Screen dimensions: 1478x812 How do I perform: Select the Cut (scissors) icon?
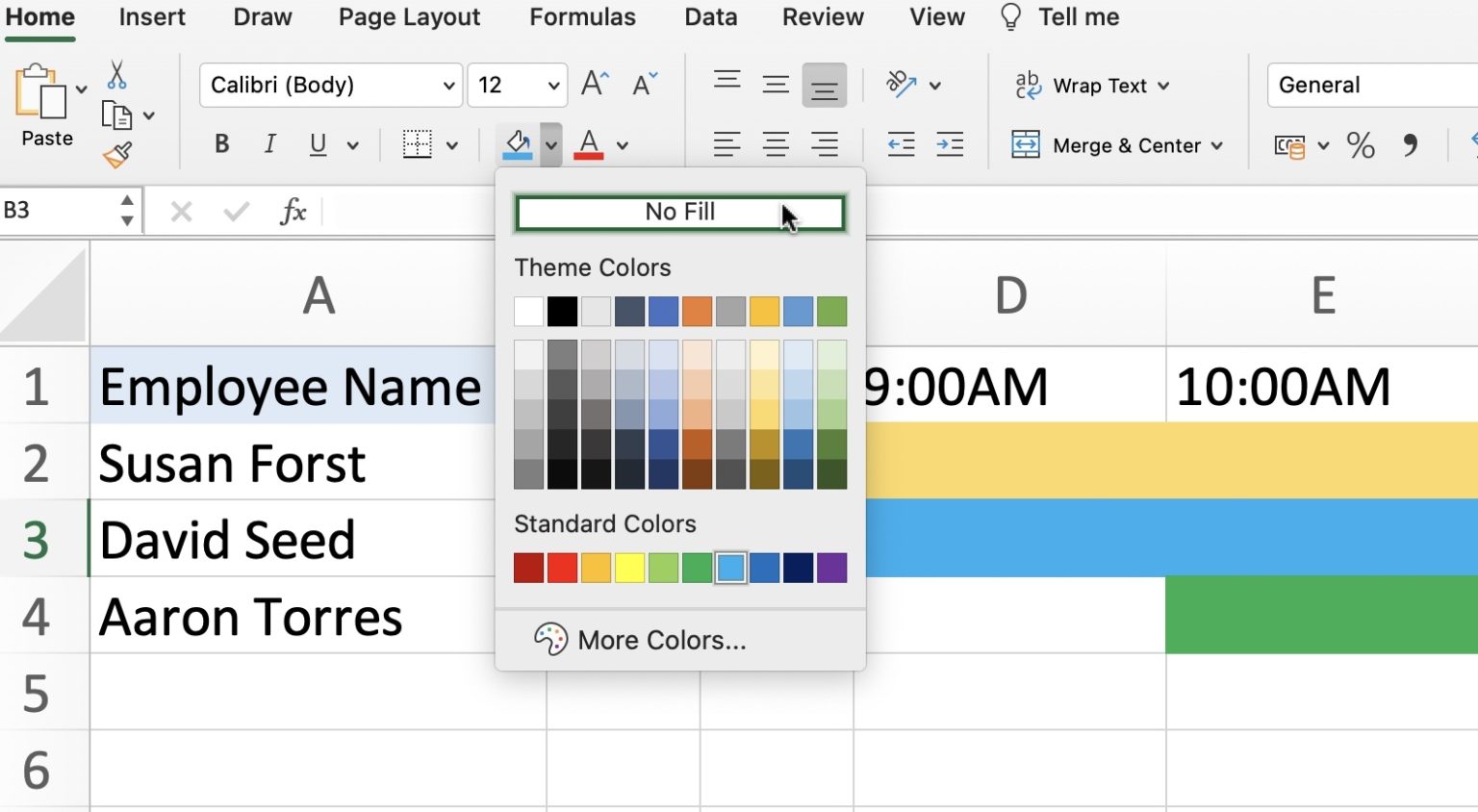[x=119, y=75]
